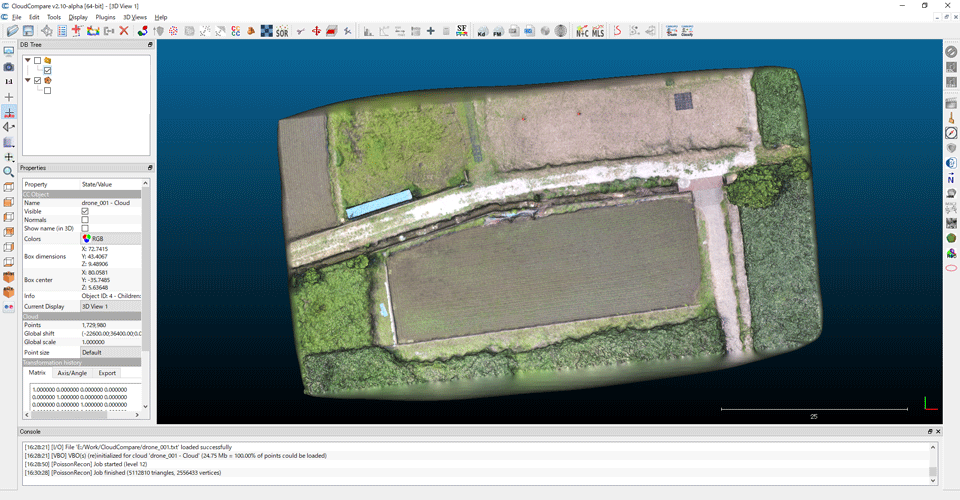960x500 pixels.
Task: Click the Console vertical scrollbar
Action: coord(933,464)
